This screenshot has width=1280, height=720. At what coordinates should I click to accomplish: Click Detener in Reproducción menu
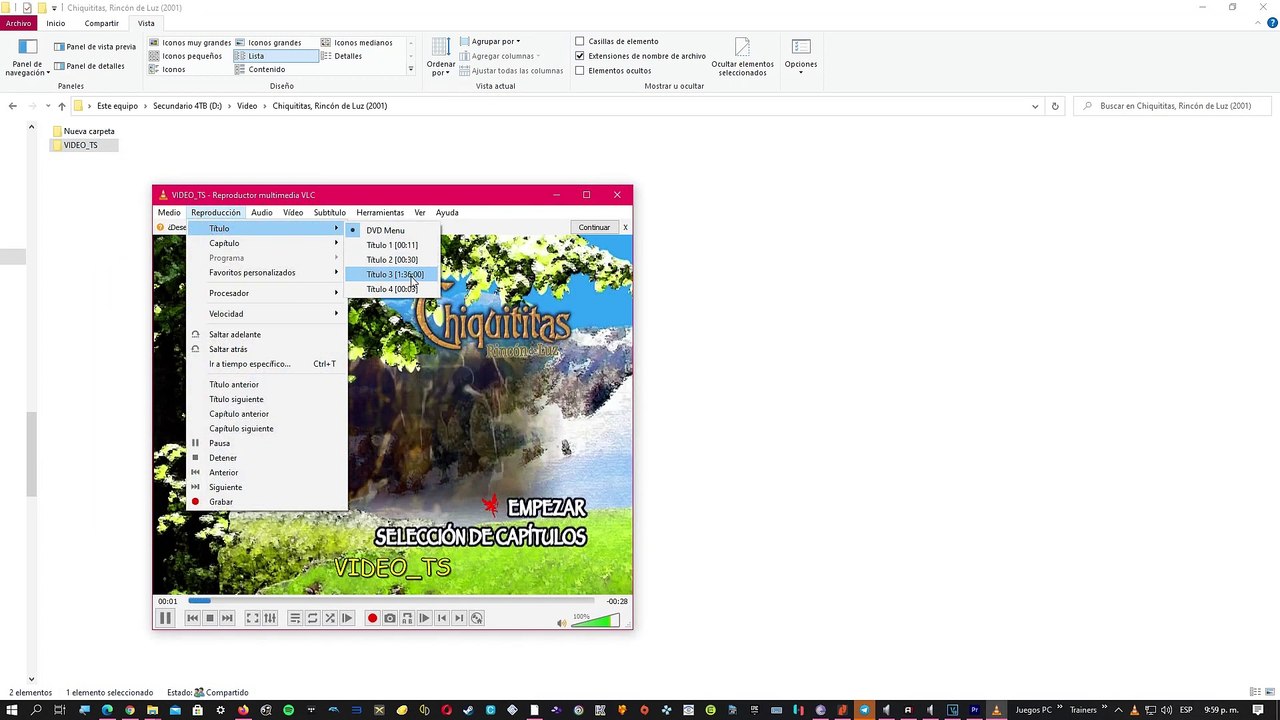point(267,458)
